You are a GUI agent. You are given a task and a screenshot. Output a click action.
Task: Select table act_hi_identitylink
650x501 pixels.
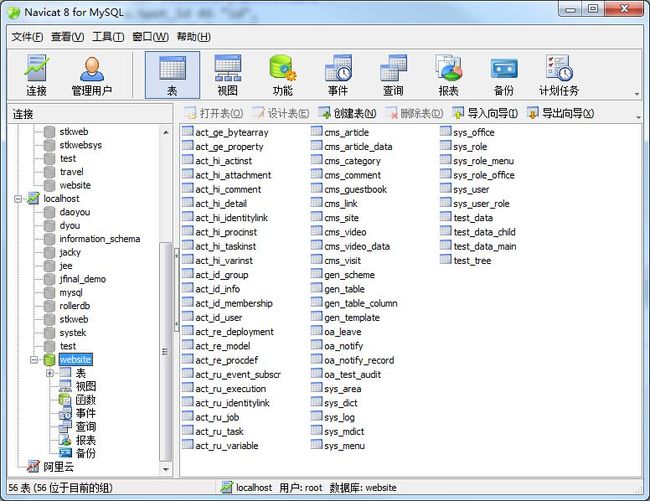[231, 218]
